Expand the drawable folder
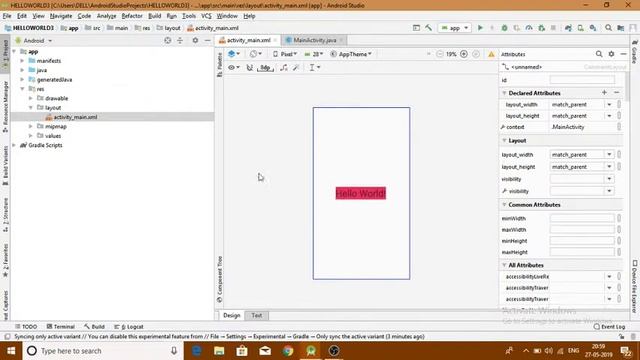This screenshot has width=640, height=360. tap(31, 98)
